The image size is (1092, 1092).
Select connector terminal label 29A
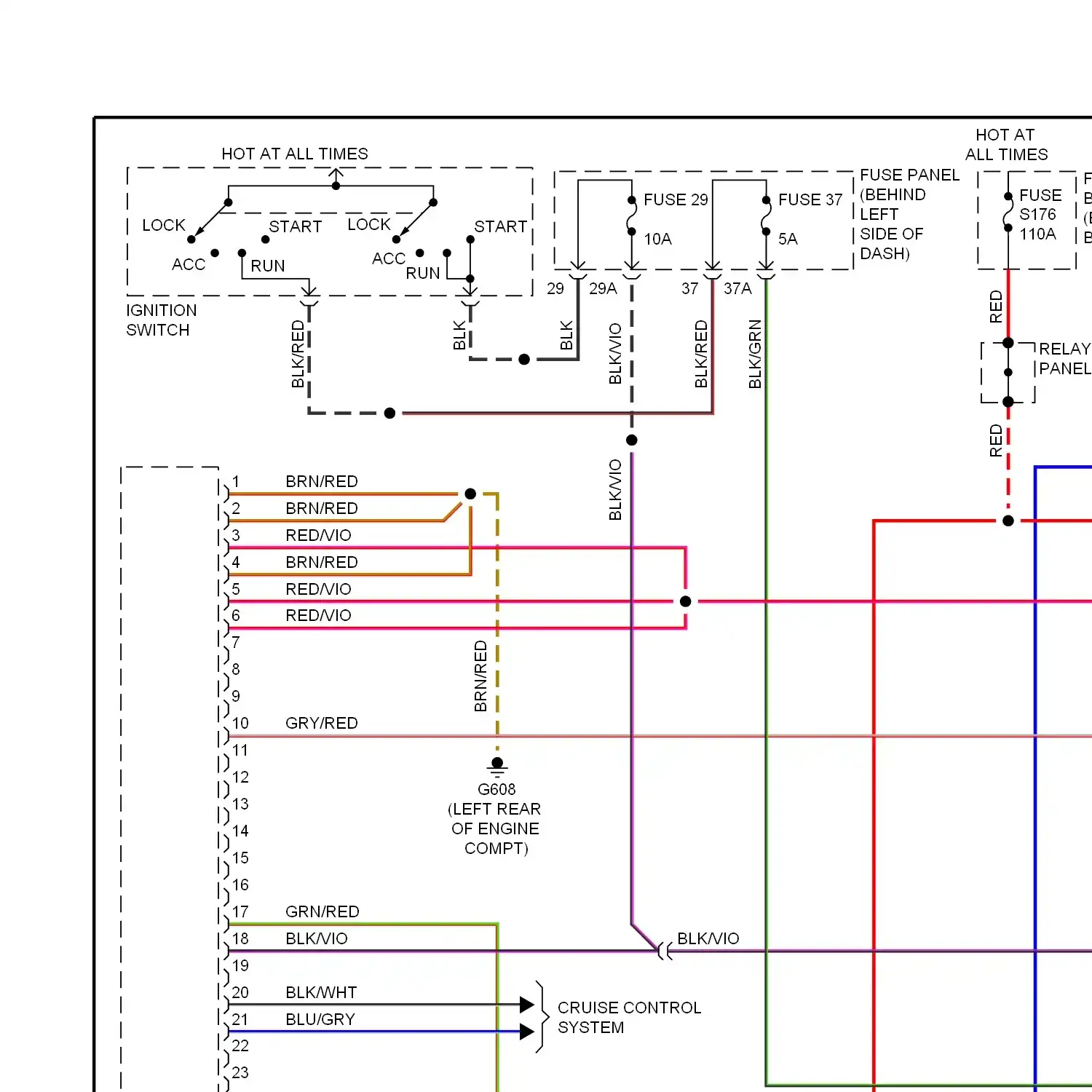click(x=603, y=288)
